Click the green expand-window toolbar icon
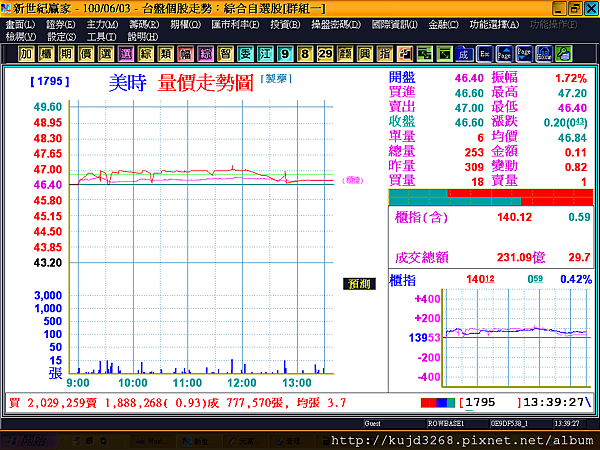Viewport: 600px width, 450px height. coord(444,54)
